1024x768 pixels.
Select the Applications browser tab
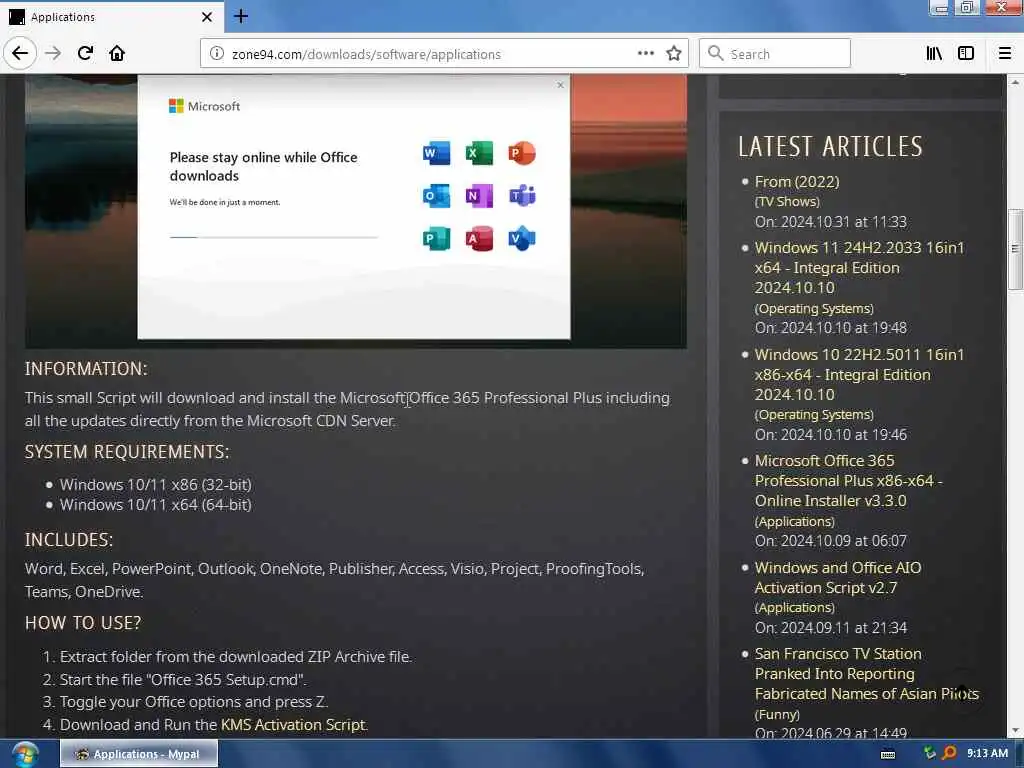click(x=111, y=16)
